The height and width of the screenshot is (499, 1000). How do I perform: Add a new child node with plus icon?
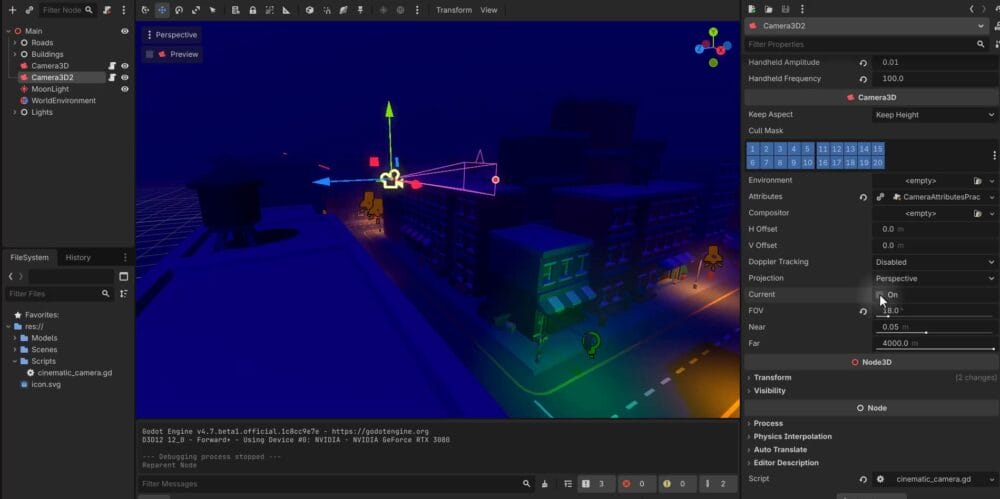coord(11,10)
